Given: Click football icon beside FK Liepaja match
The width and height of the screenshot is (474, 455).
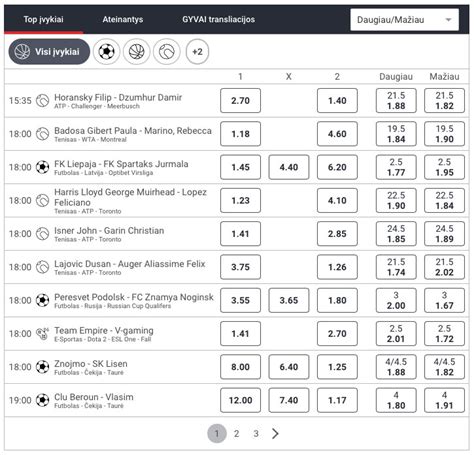Looking at the screenshot, I should pos(42,167).
